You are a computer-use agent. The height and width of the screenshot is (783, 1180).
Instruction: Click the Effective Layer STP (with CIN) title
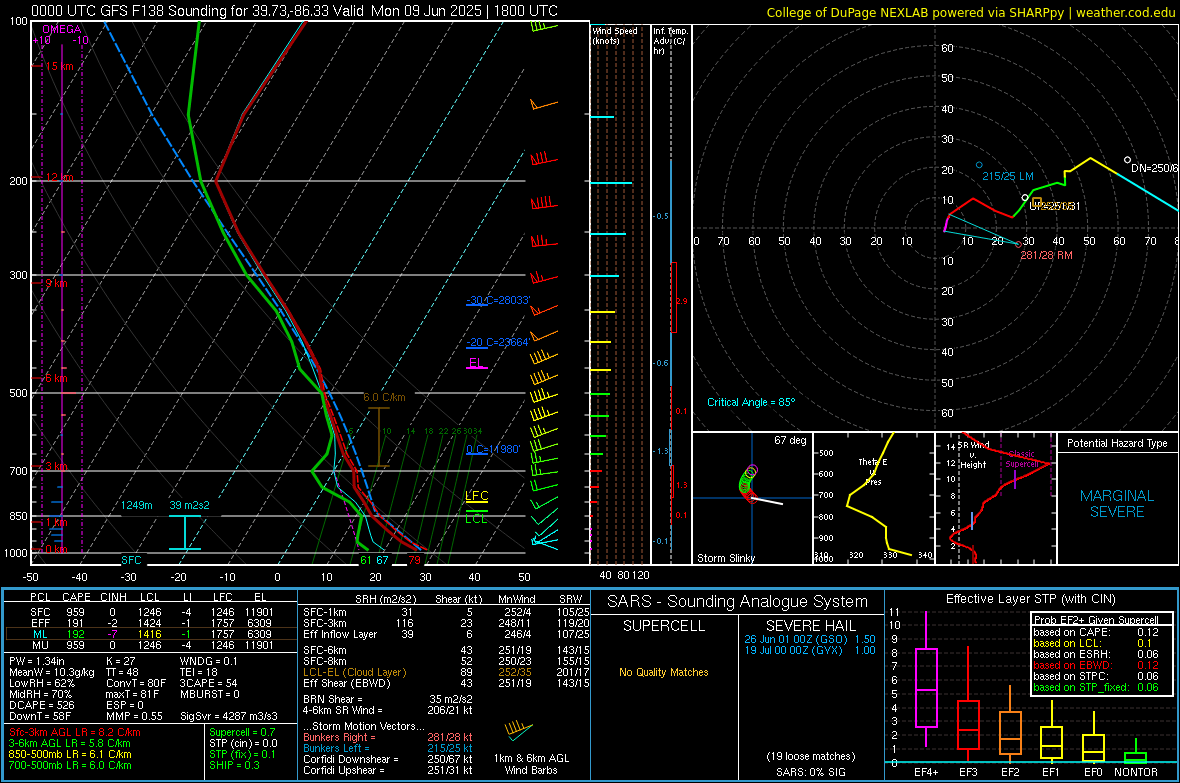pos(1030,599)
